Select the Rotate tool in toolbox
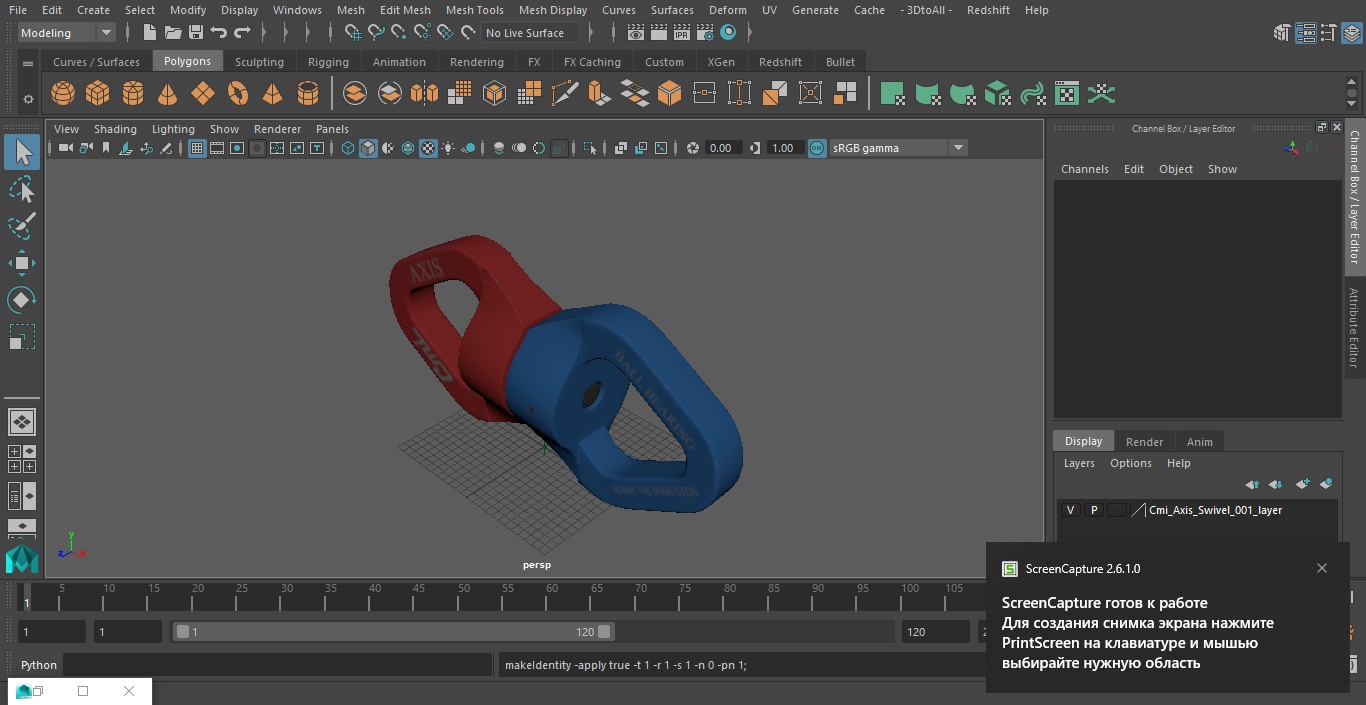The image size is (1366, 705). [x=22, y=299]
